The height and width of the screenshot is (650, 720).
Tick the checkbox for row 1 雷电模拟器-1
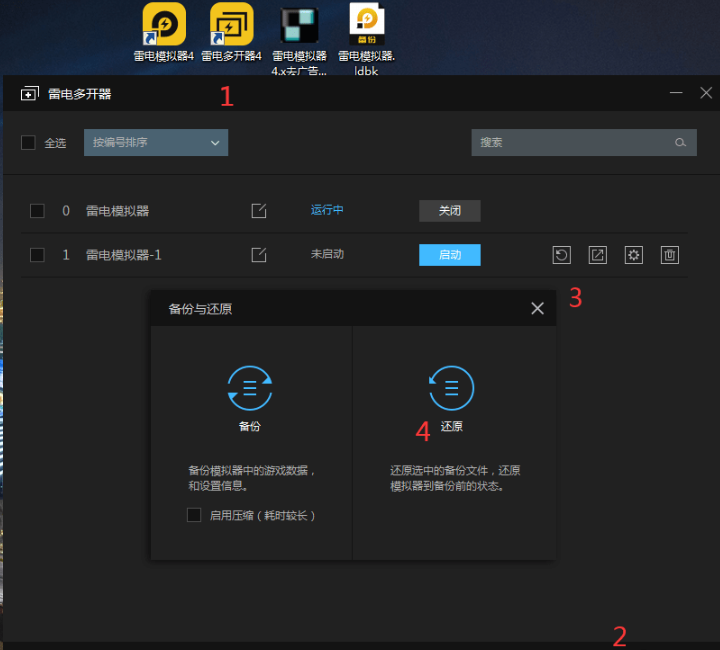pos(37,255)
